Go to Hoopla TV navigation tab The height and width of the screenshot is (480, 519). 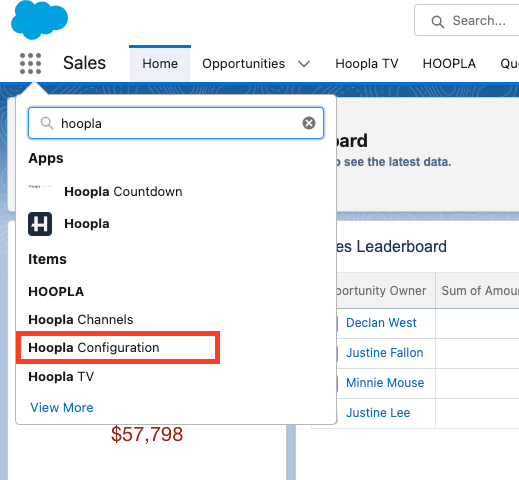(367, 63)
